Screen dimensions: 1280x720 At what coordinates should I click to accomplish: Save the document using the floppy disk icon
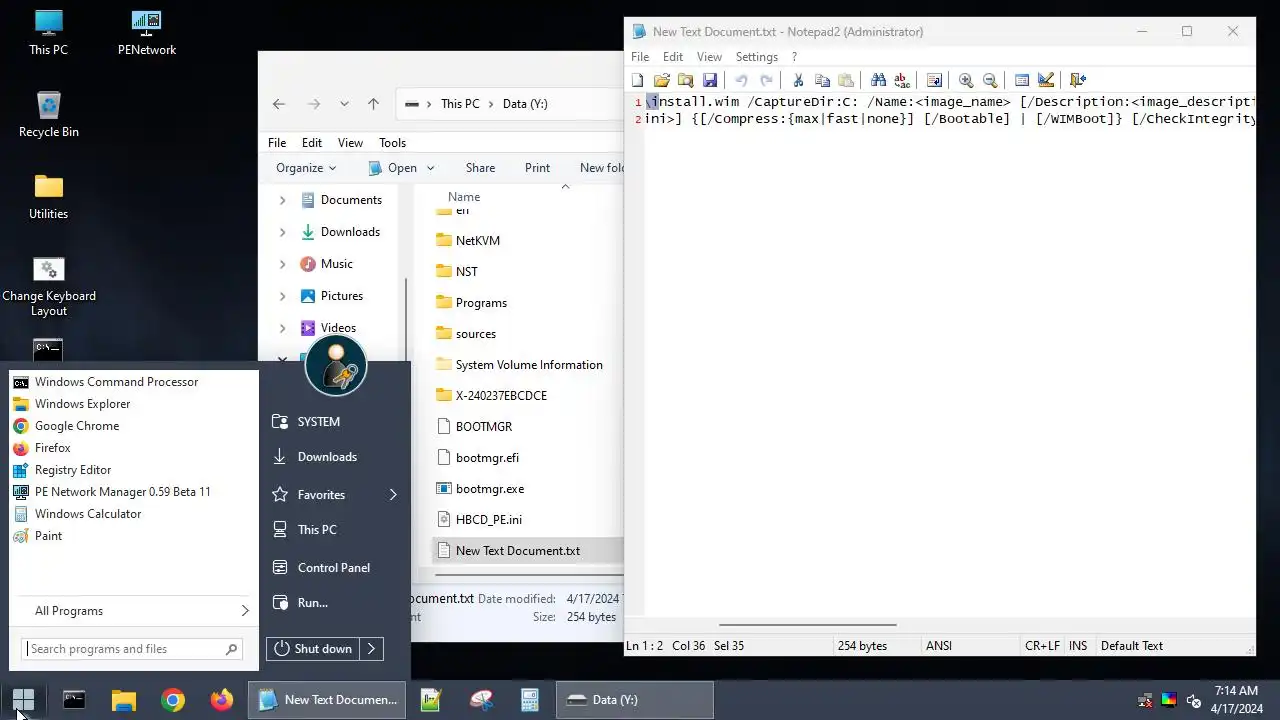click(x=709, y=80)
